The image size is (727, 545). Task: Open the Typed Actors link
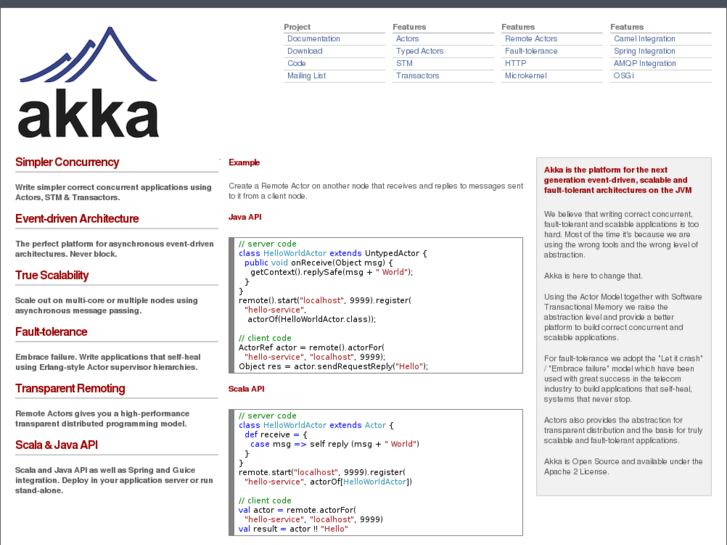coord(420,51)
